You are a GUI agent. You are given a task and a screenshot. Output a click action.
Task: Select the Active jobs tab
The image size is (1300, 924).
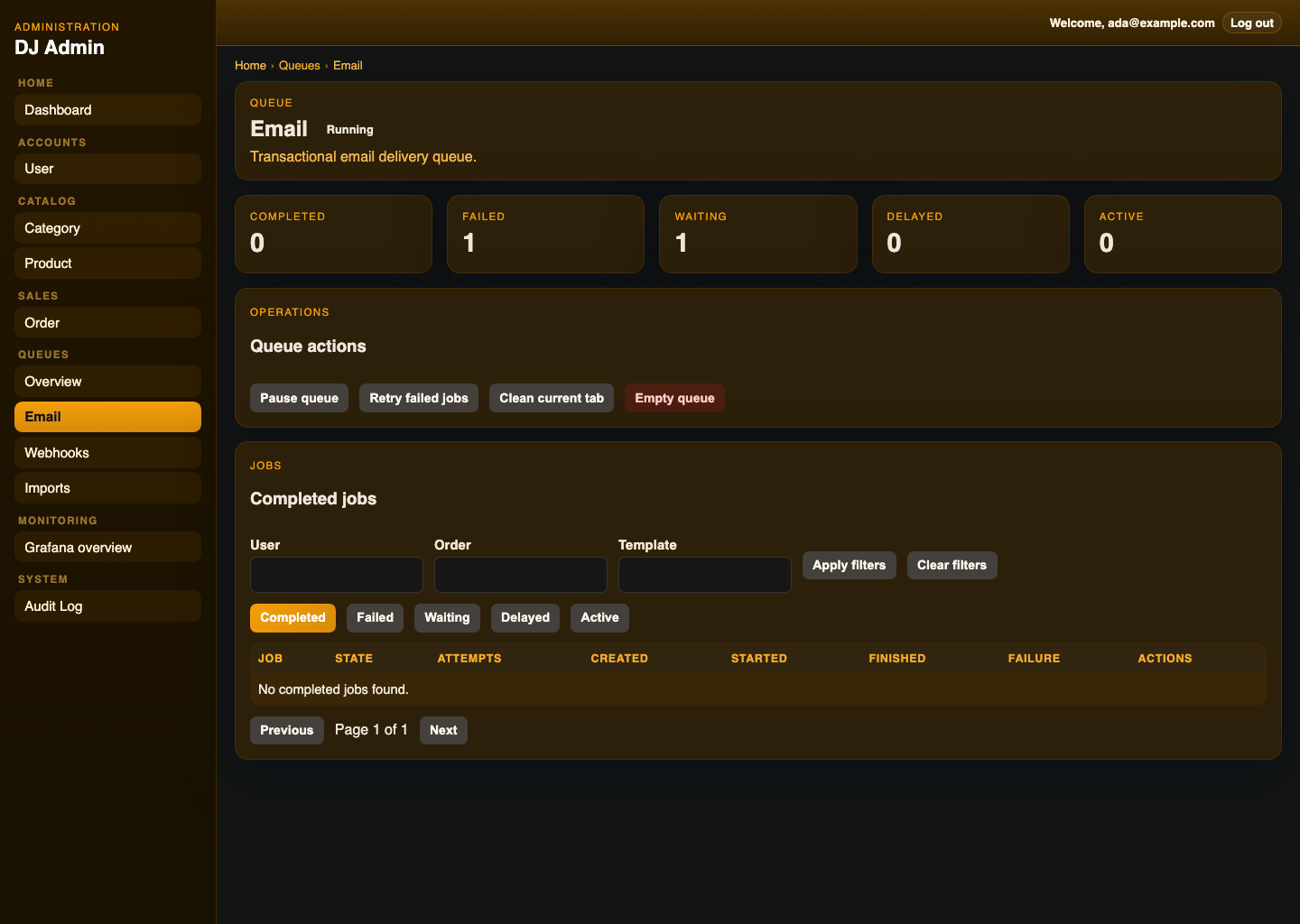[x=599, y=617]
